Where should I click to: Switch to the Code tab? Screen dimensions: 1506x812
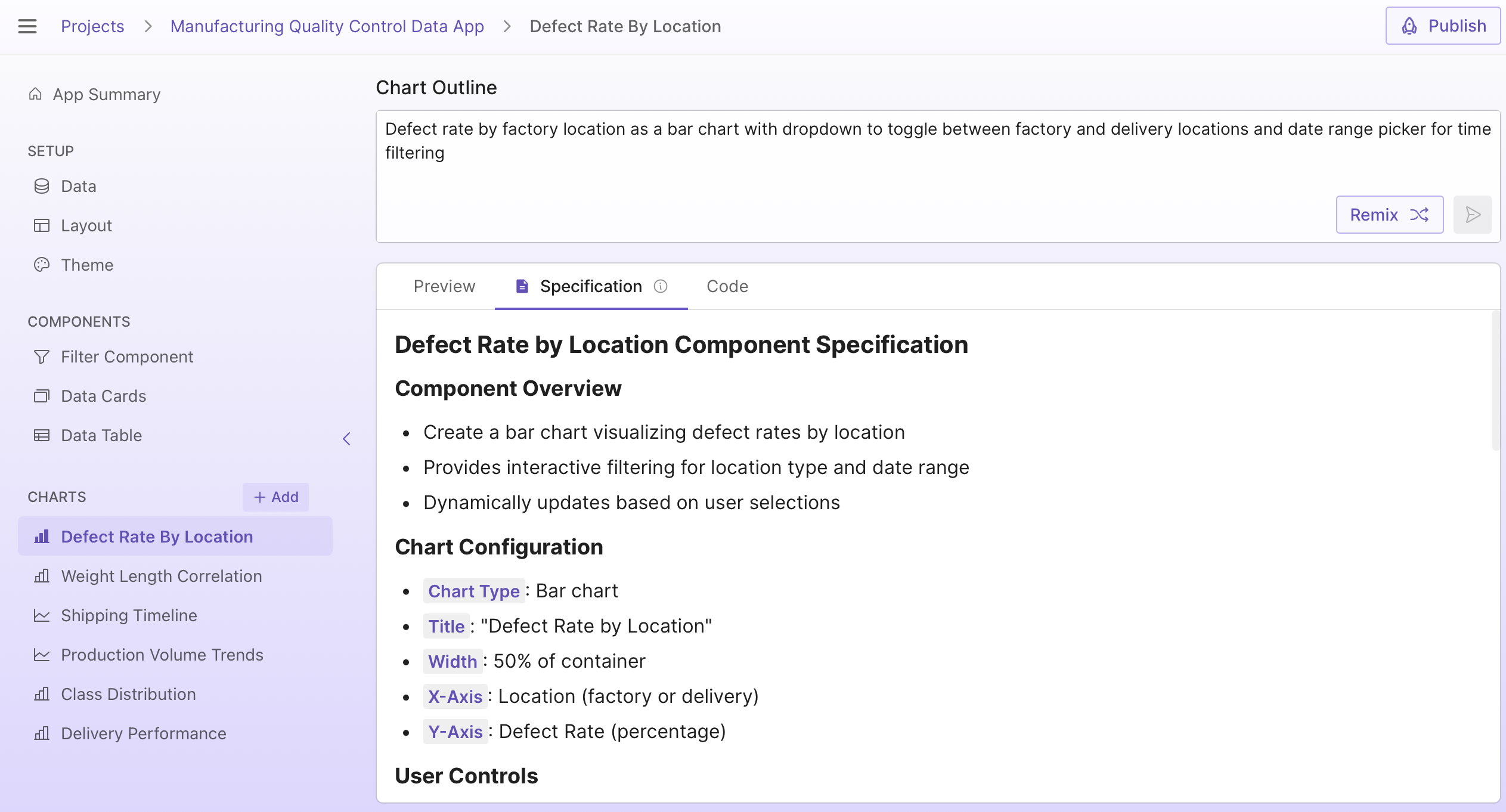[x=727, y=286]
